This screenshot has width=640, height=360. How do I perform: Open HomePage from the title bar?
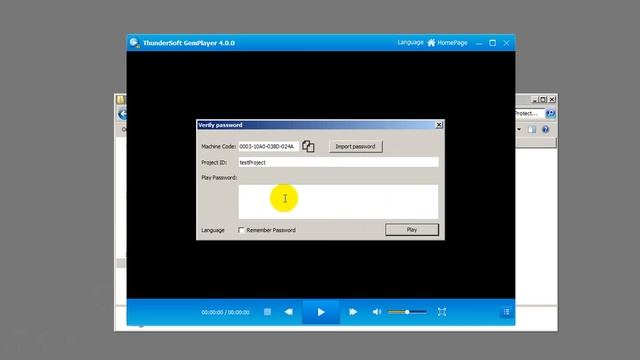(447, 42)
